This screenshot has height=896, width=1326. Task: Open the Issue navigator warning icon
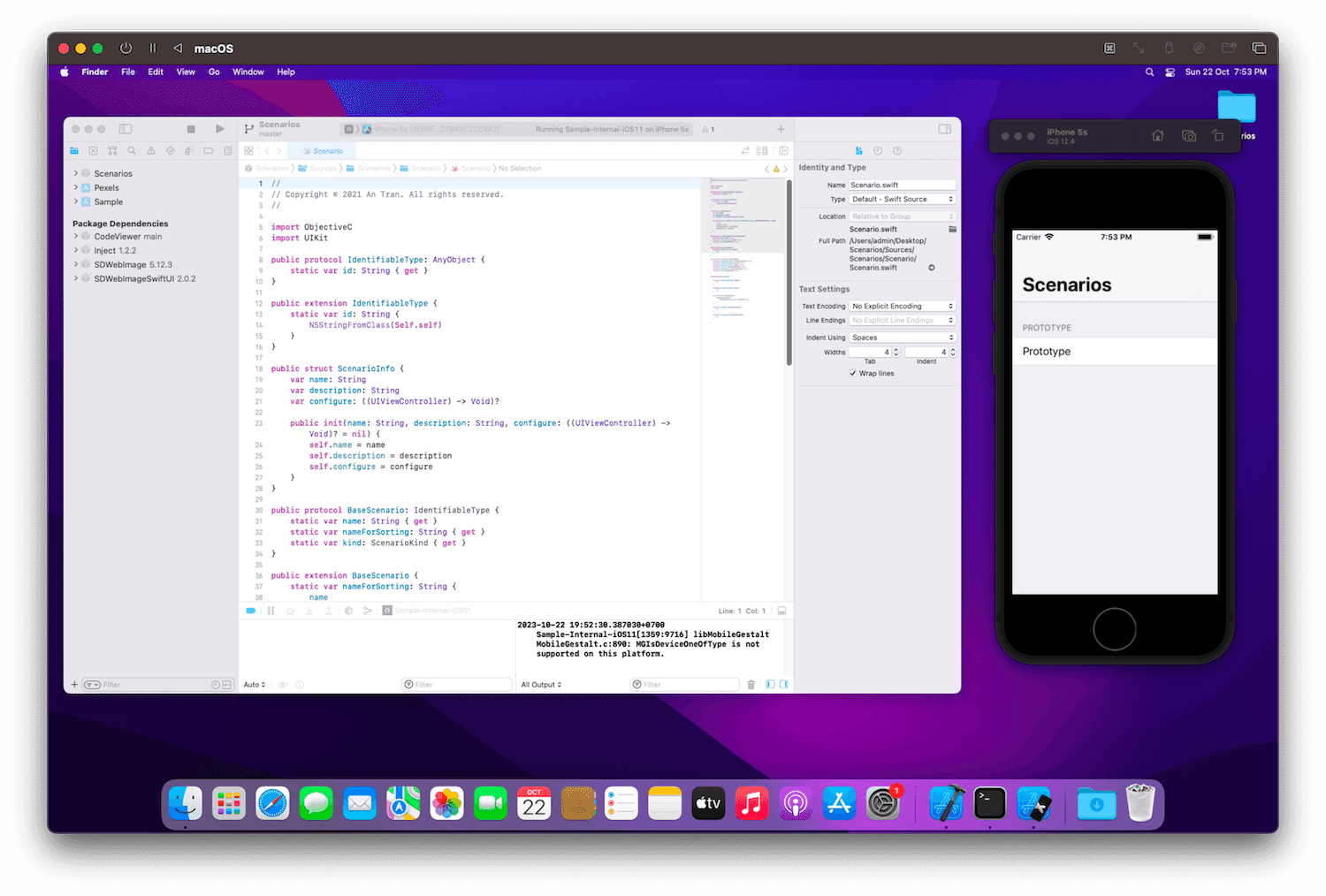(150, 150)
